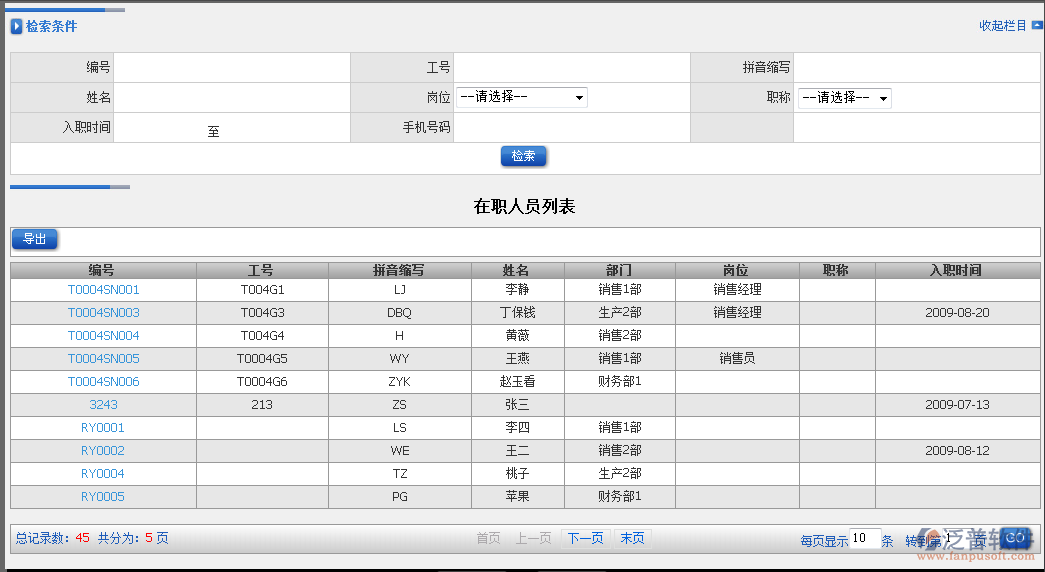Focus the 编号 input field
Viewport: 1045px width, 572px height.
pos(231,68)
